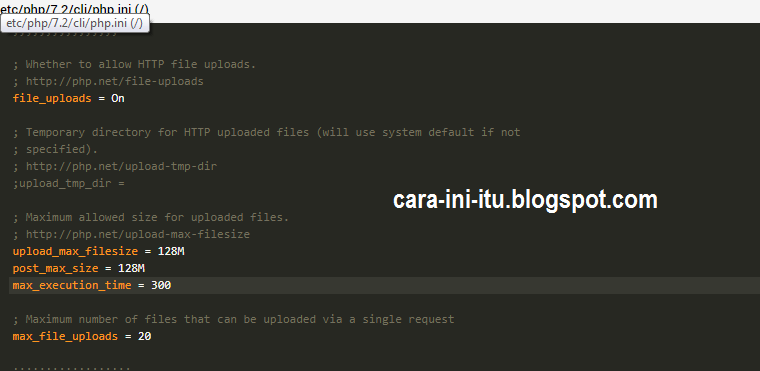Click the http://php.net/upload-max-filesize comment URL

(x=138, y=235)
